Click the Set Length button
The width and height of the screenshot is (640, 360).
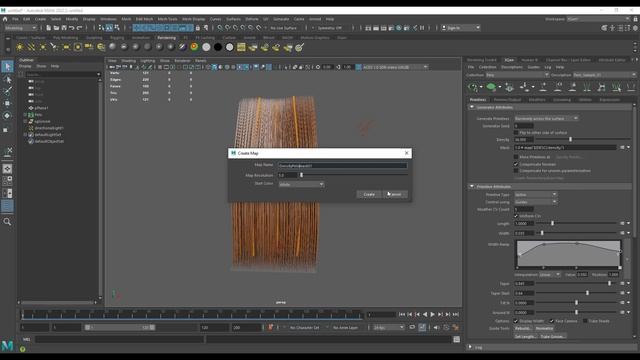[x=525, y=337]
